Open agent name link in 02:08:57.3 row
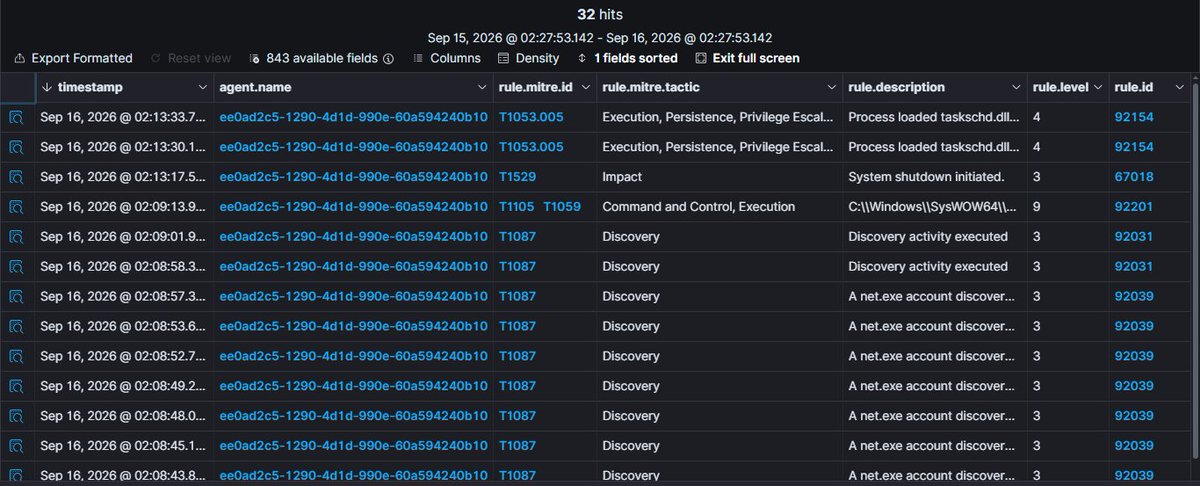 [353, 296]
